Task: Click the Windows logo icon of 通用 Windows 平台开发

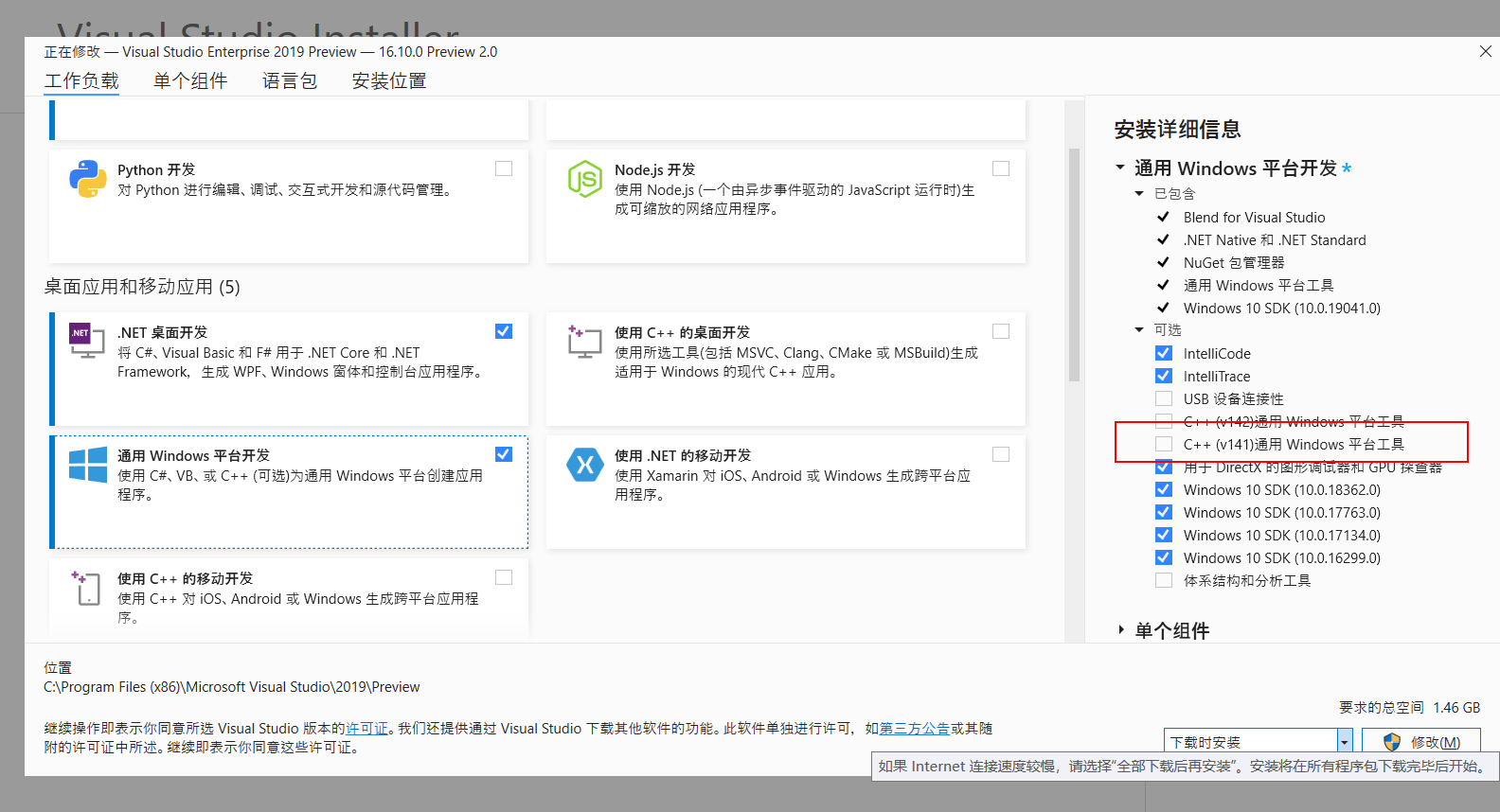Action: (x=88, y=465)
